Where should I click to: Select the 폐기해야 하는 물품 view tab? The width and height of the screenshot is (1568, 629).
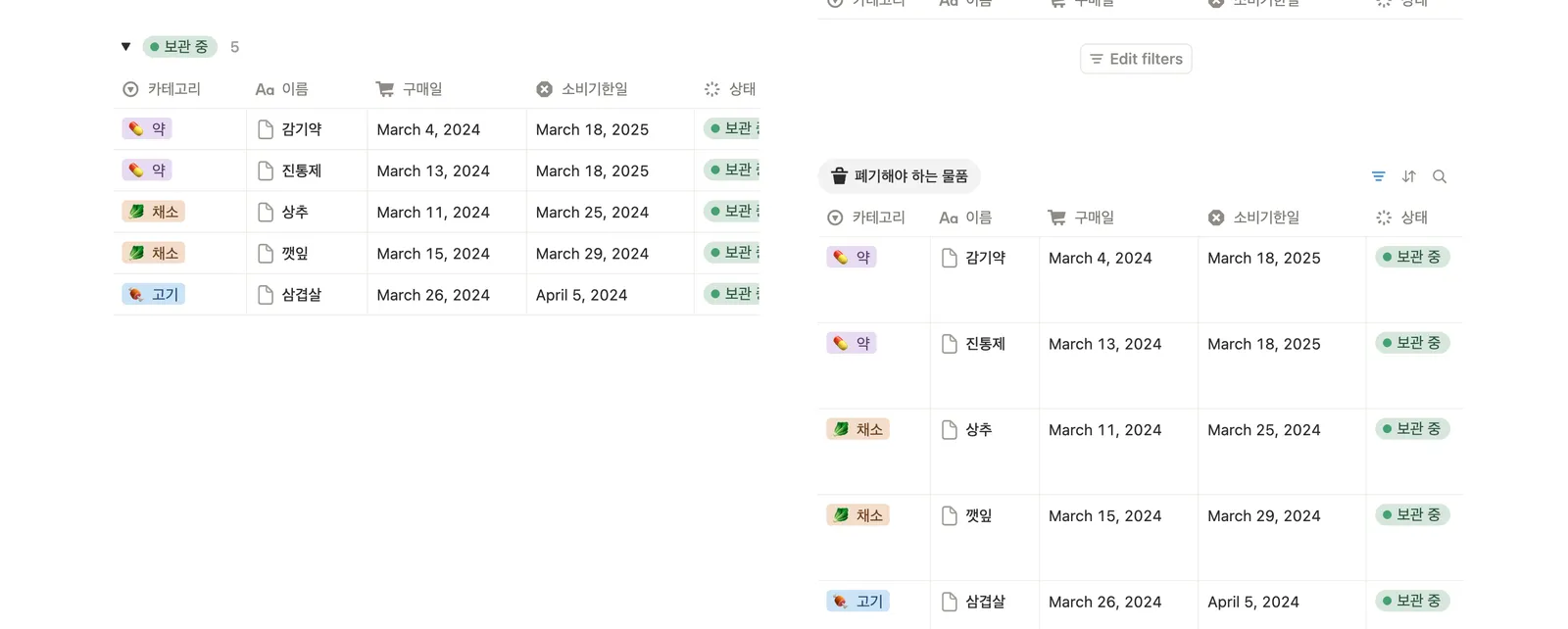point(899,176)
